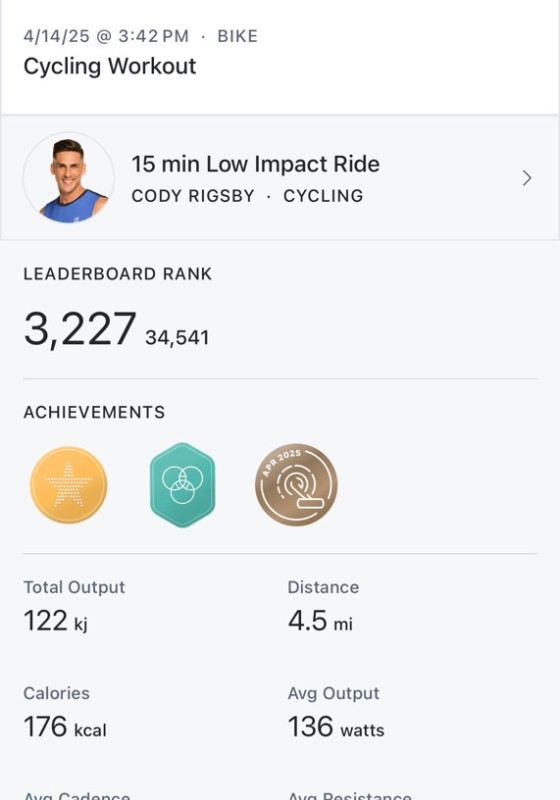
Task: Open the teal three-circles achievement badge
Action: [x=183, y=485]
